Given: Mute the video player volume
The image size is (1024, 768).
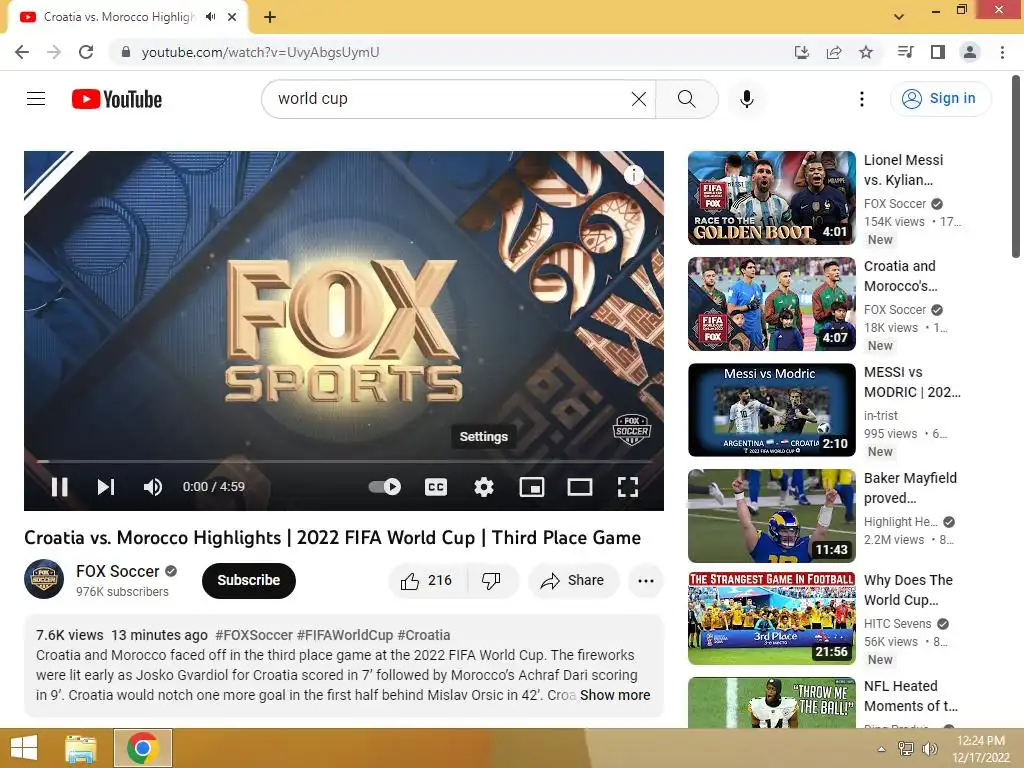Looking at the screenshot, I should [x=153, y=487].
